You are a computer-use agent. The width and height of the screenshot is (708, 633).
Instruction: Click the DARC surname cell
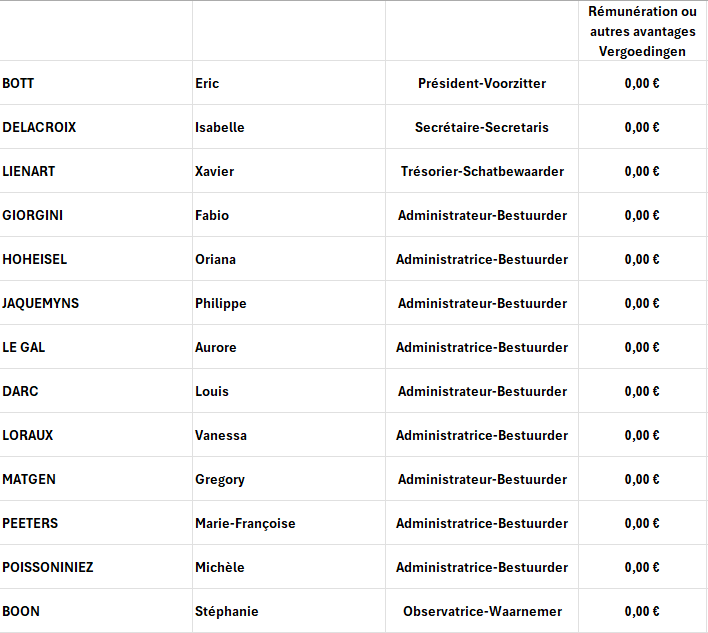[x=21, y=391]
